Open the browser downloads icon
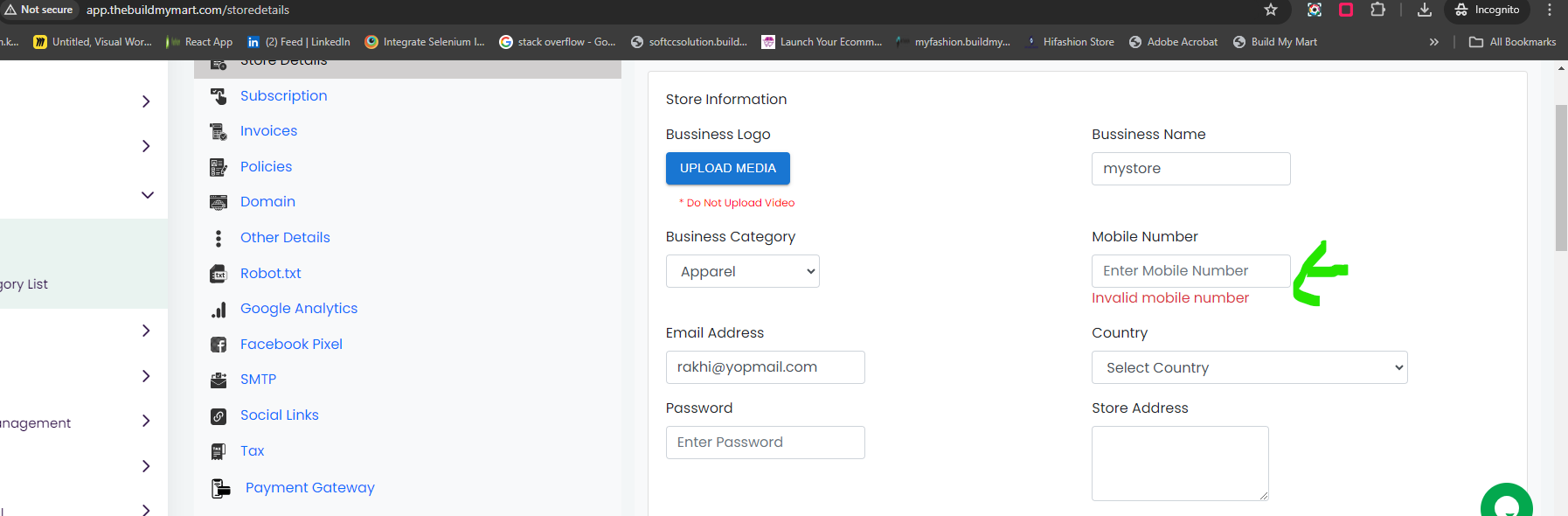This screenshot has width=1568, height=516. (1425, 10)
